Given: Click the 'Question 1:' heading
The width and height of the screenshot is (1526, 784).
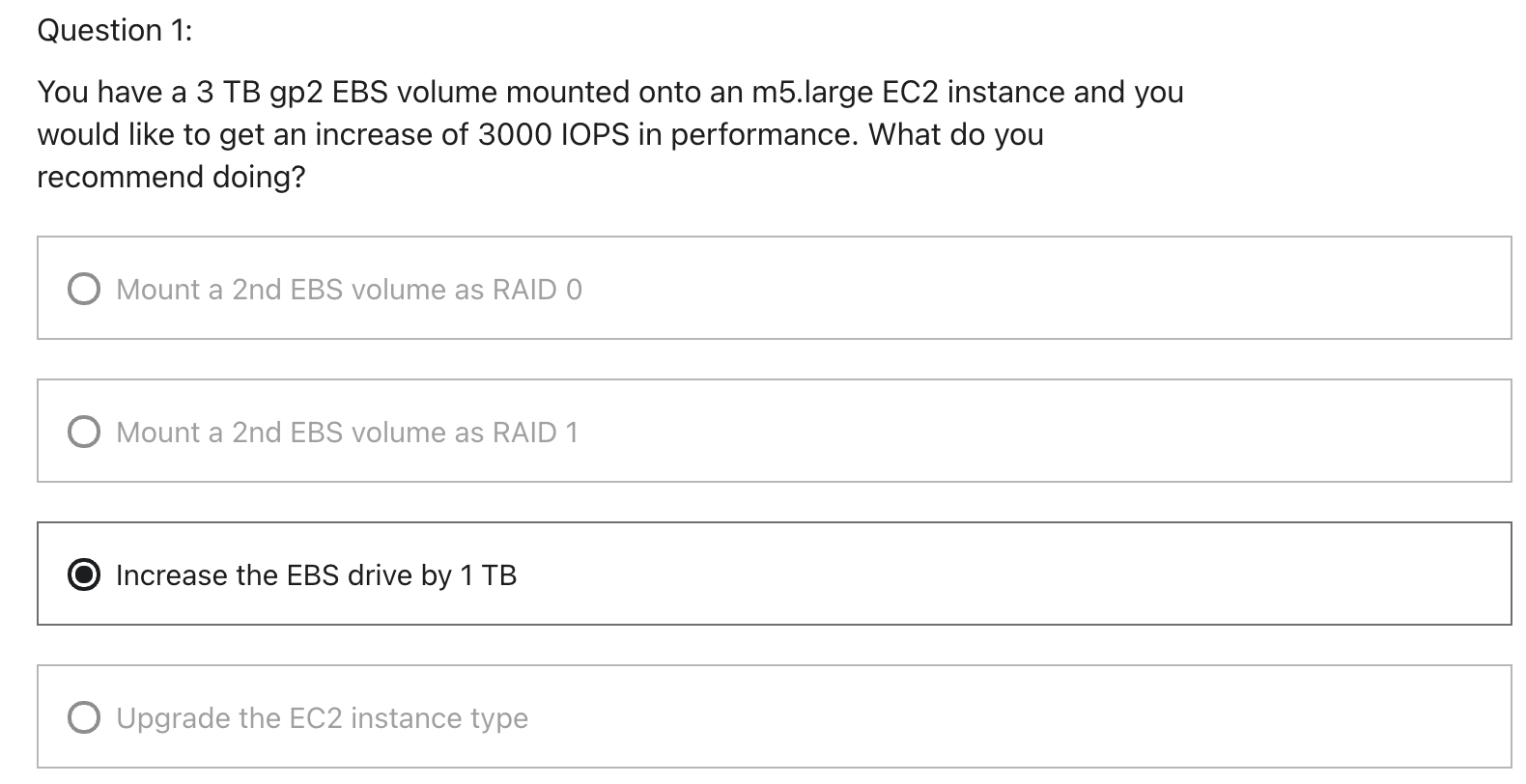Looking at the screenshot, I should click(x=115, y=31).
